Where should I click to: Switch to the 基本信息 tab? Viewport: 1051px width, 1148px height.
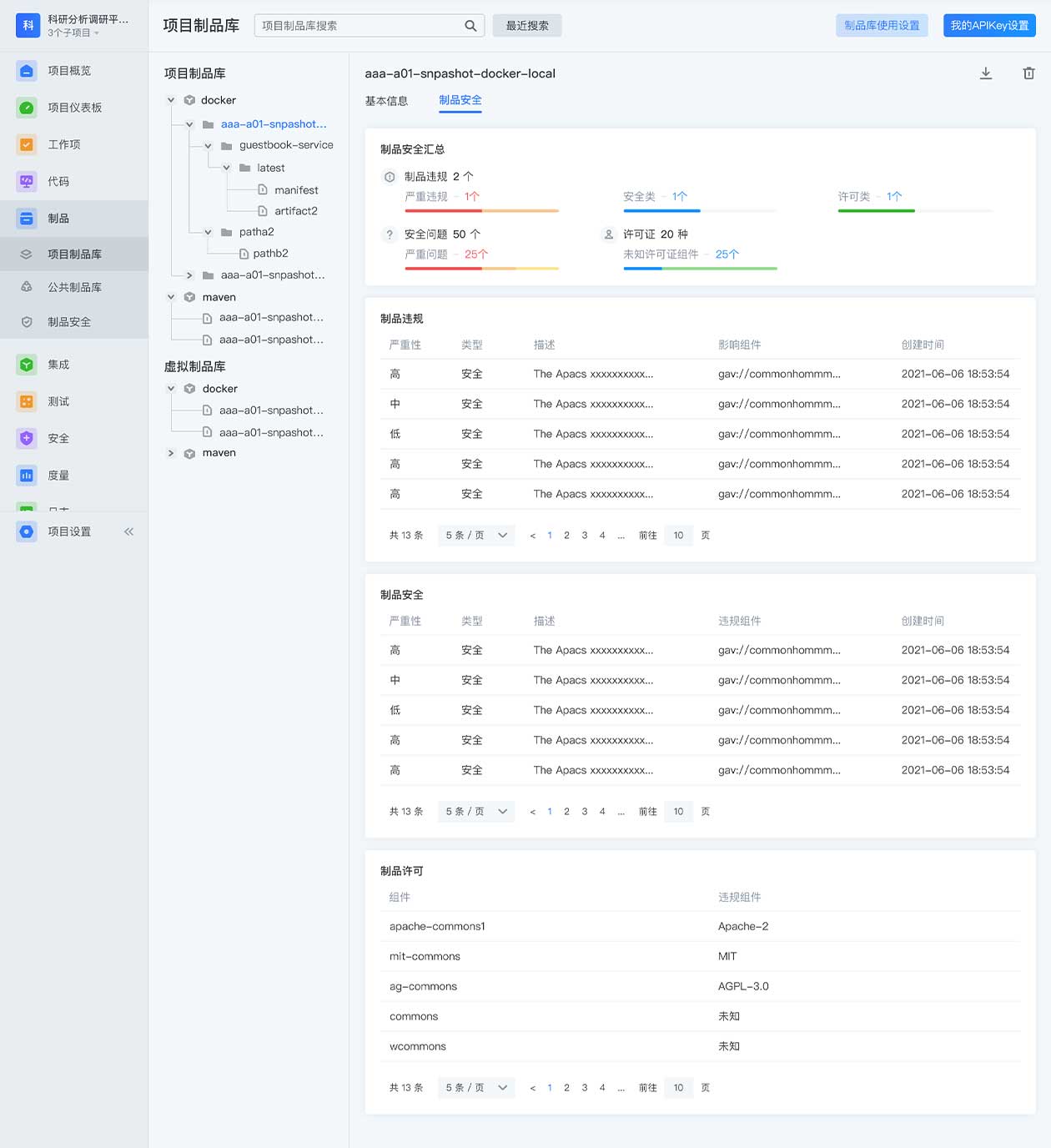(x=386, y=101)
